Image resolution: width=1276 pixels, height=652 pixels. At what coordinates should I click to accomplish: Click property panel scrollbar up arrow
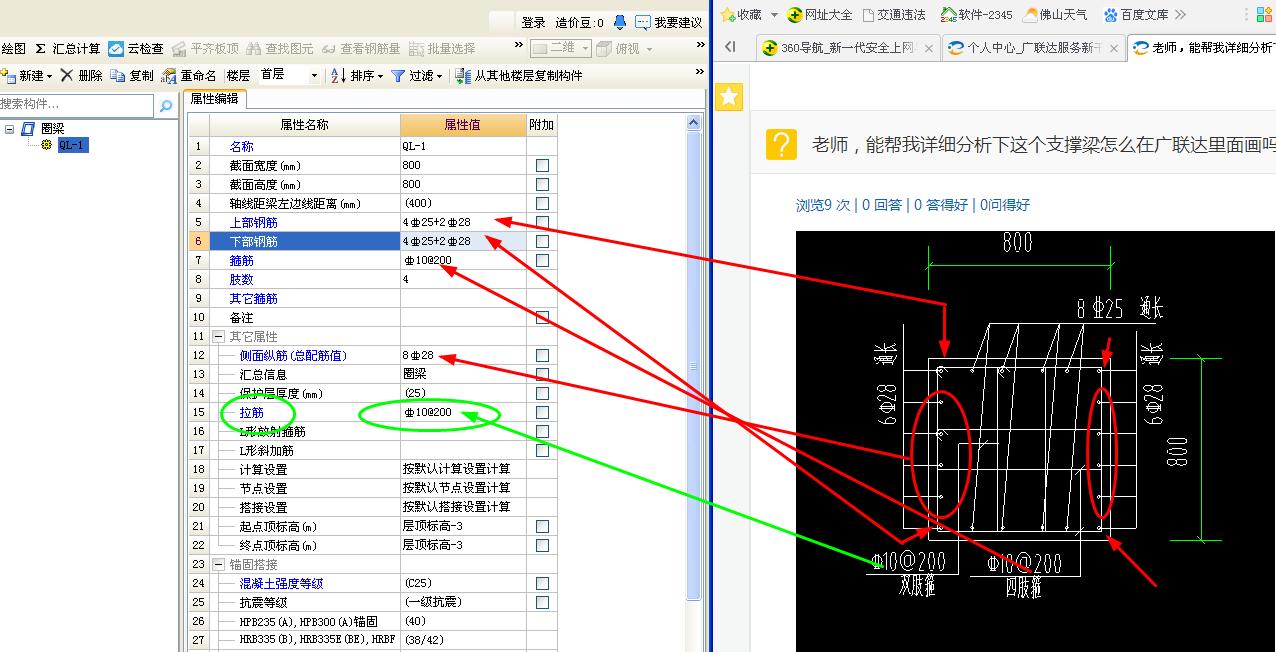click(695, 122)
